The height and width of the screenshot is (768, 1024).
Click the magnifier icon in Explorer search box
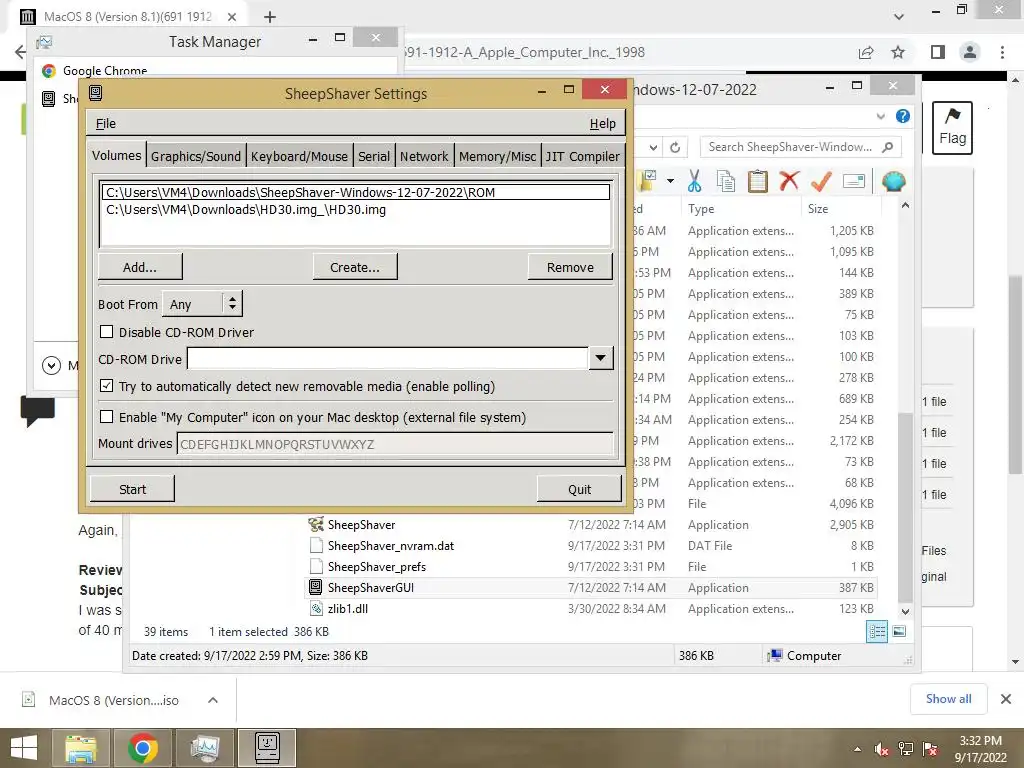[887, 147]
